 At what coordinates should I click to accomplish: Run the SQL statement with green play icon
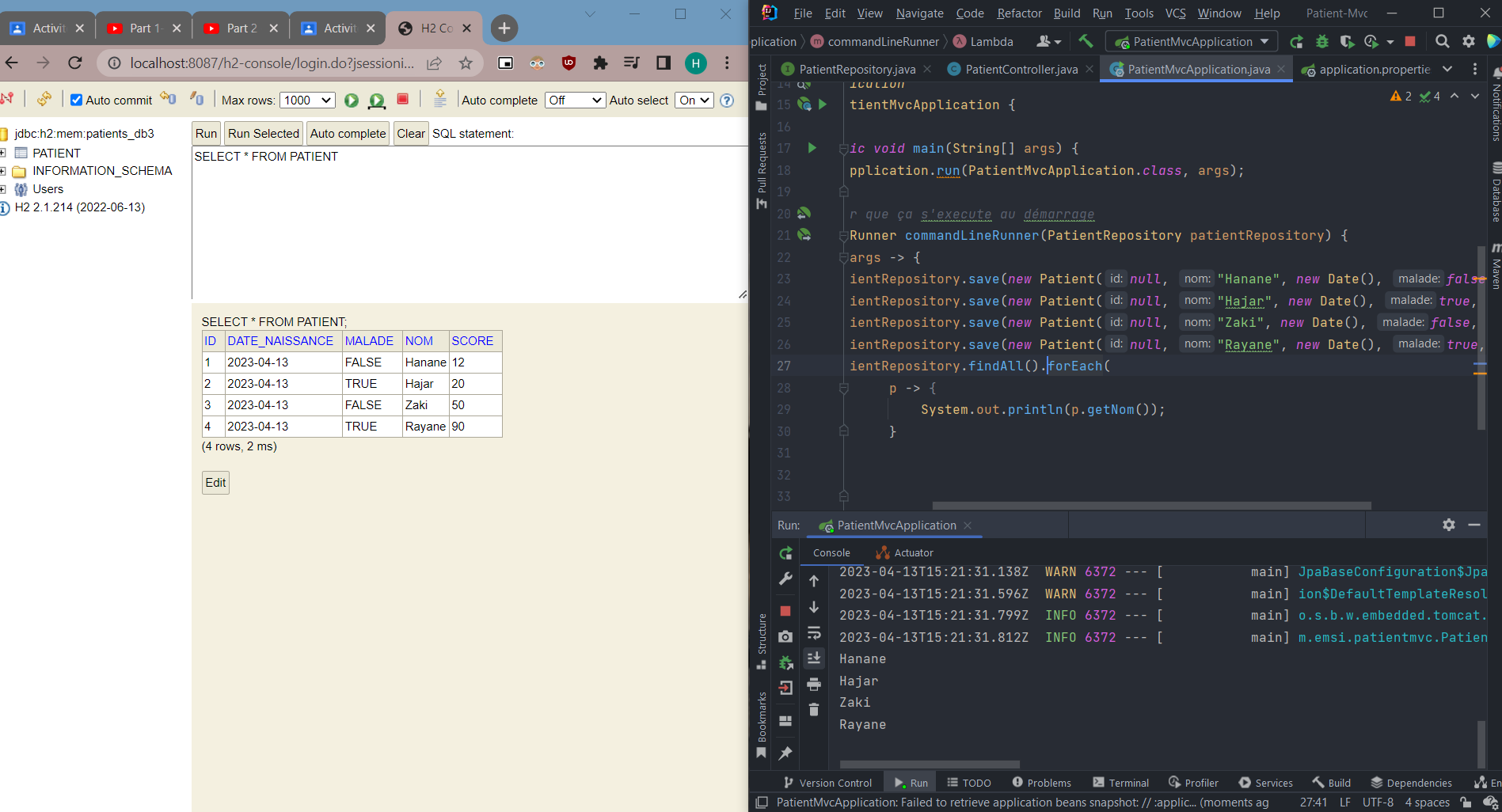351,100
